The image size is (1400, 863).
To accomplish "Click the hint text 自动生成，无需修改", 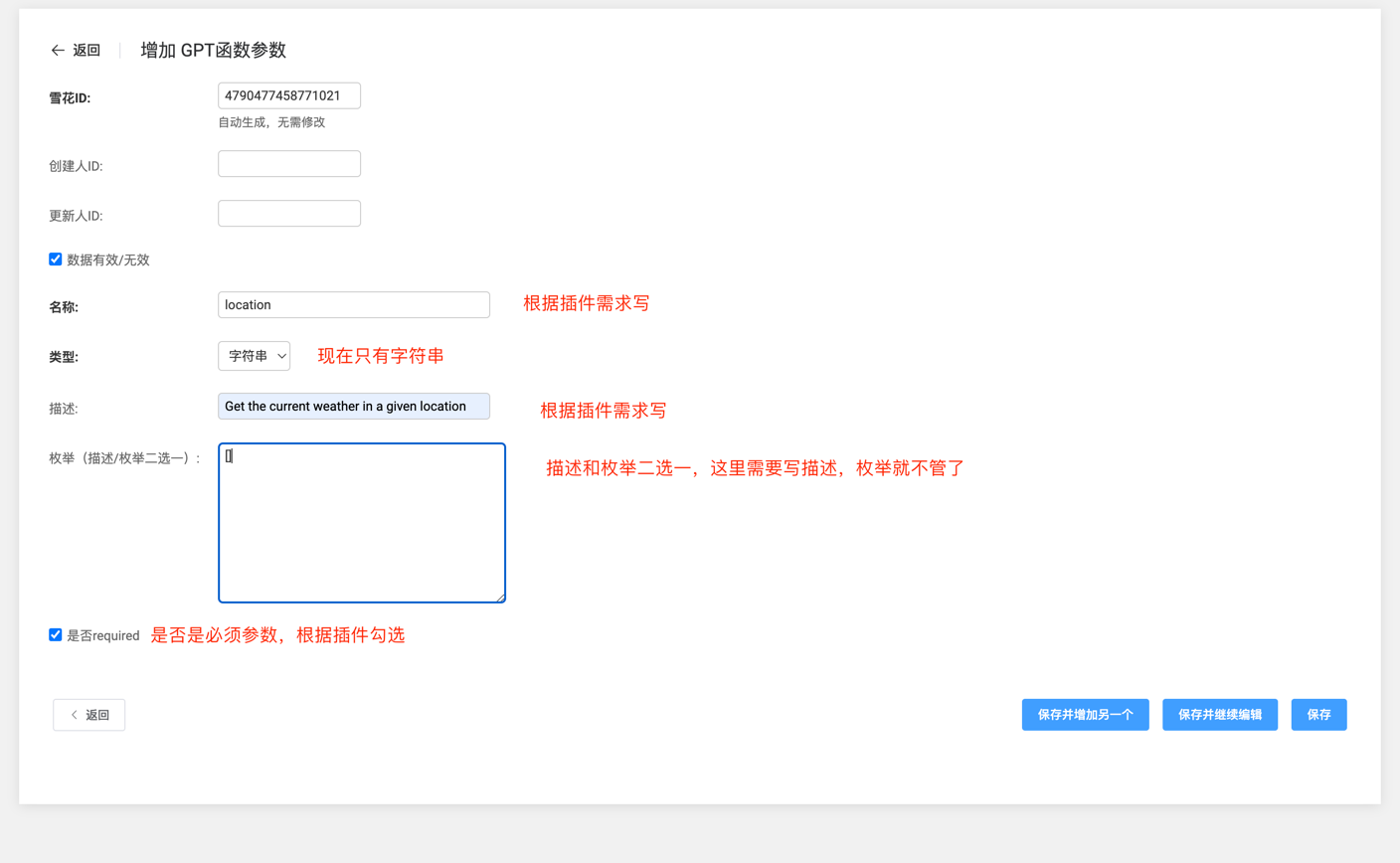I will coord(272,122).
